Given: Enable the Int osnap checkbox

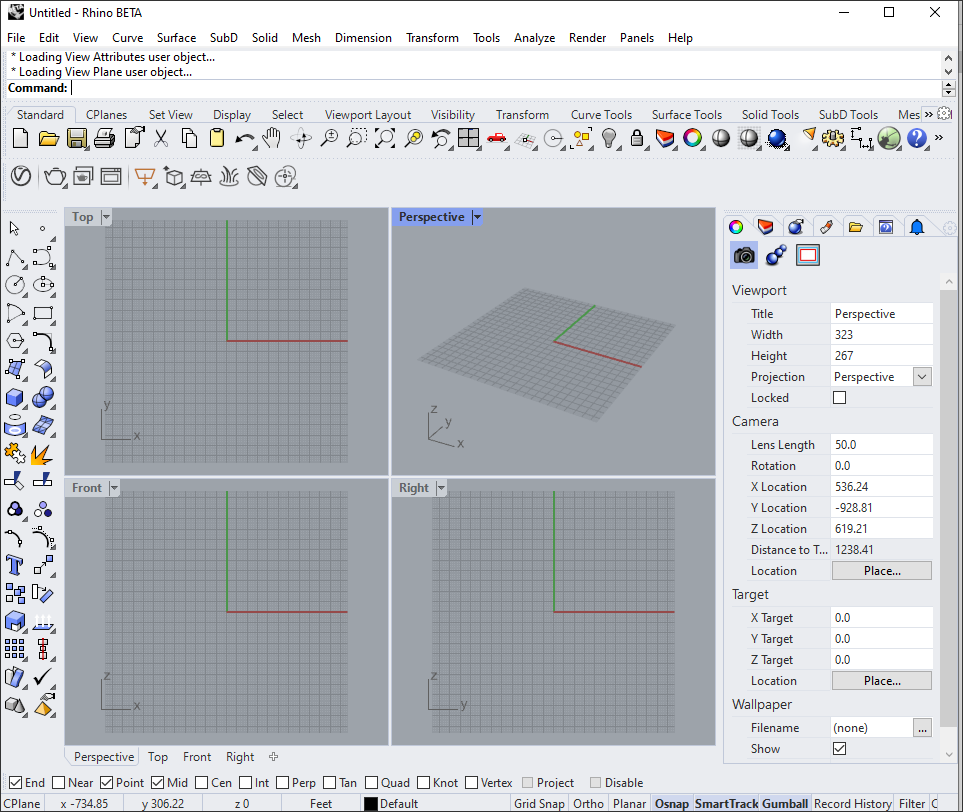Looking at the screenshot, I should (x=246, y=783).
